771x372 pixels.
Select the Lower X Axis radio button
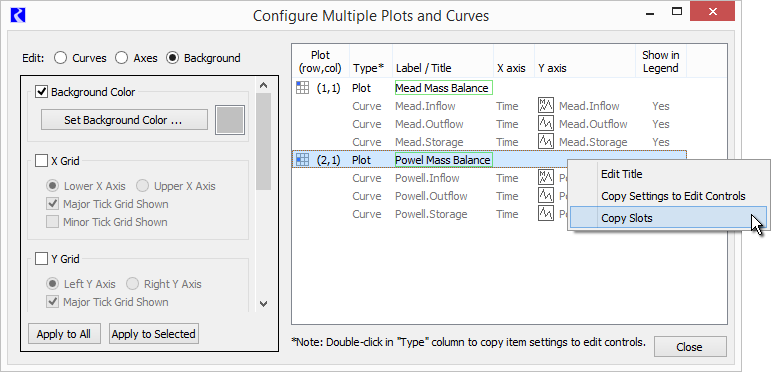(52, 186)
